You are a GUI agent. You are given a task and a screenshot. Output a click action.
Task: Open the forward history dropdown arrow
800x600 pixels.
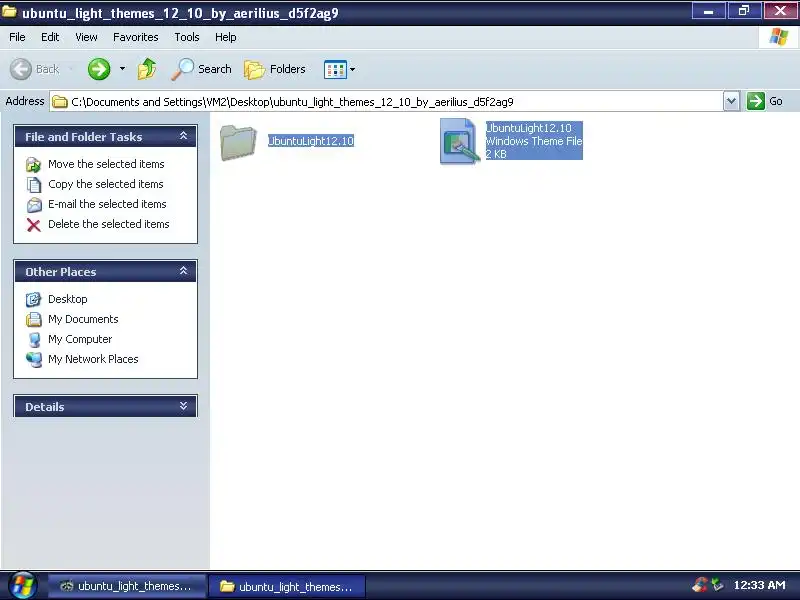pyautogui.click(x=122, y=68)
